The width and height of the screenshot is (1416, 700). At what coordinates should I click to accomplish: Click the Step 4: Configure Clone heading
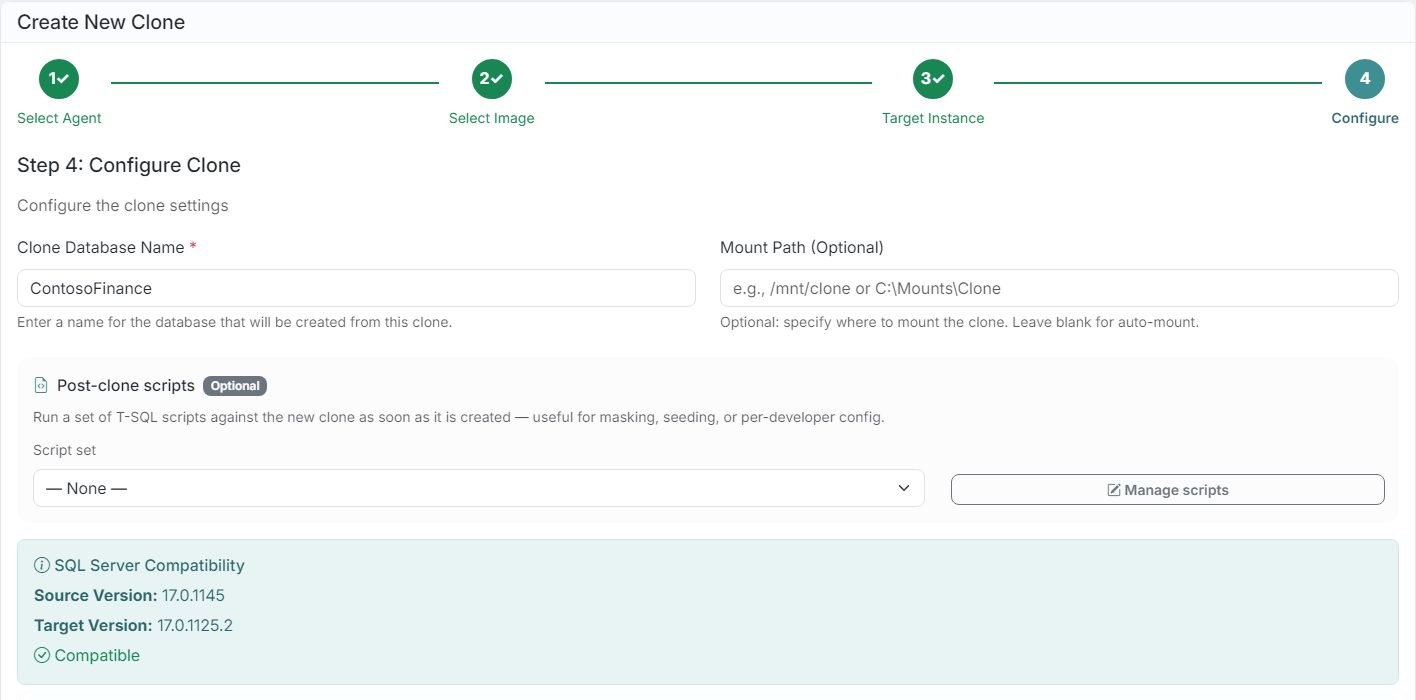129,165
